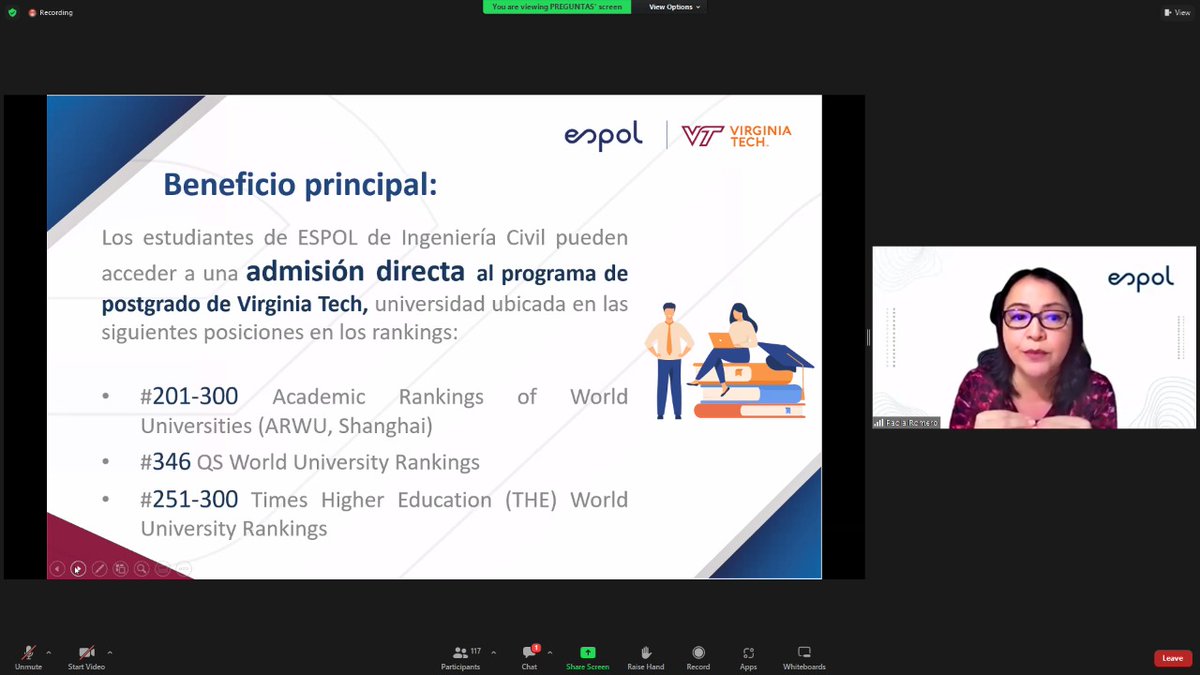Click the 'admisión directa' bold text
The height and width of the screenshot is (675, 1200).
coord(355,271)
